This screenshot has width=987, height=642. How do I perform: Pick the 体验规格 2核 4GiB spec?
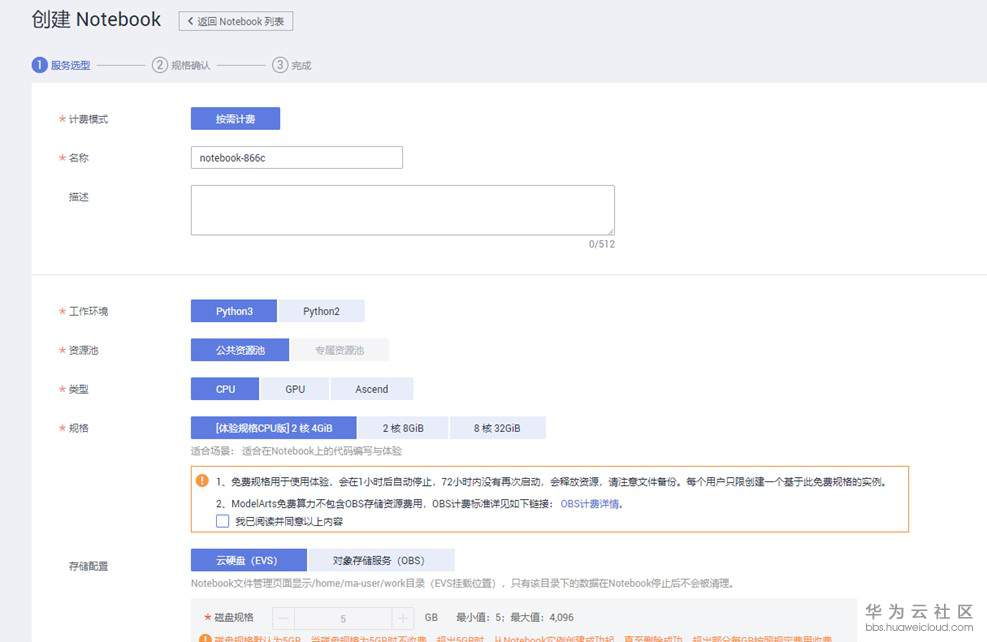pyautogui.click(x=273, y=428)
